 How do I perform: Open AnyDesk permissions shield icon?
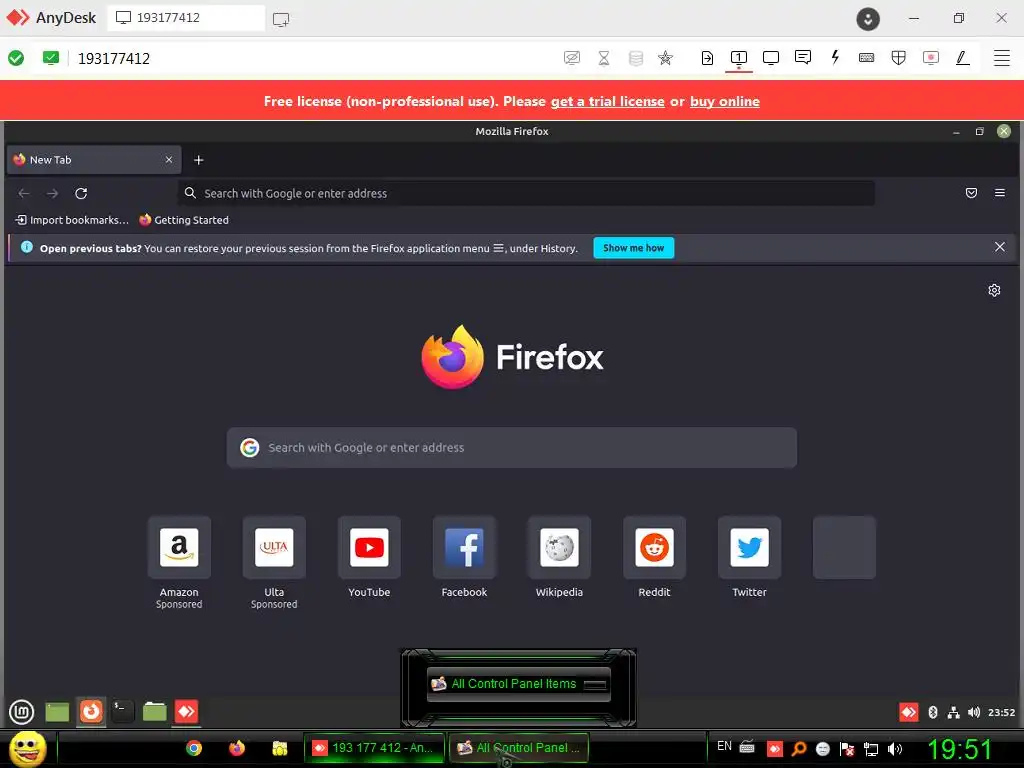[x=899, y=58]
